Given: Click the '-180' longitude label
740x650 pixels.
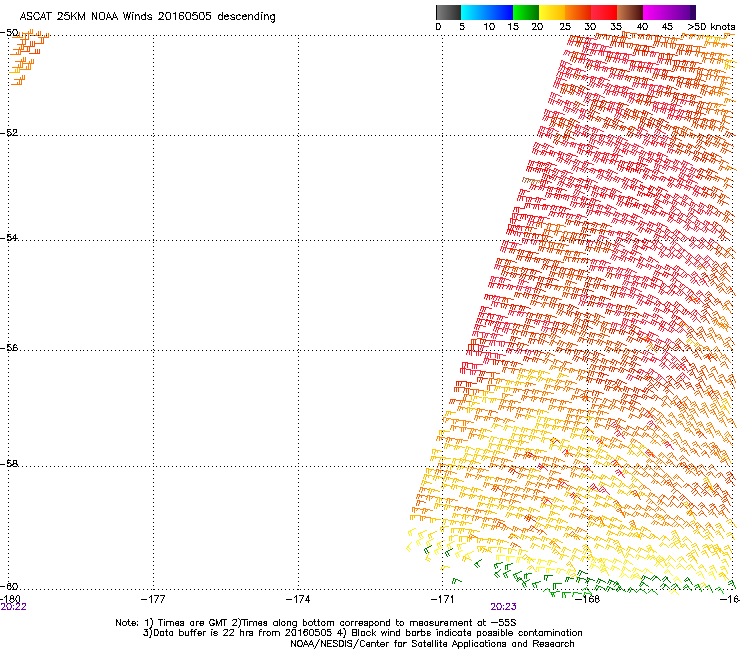Looking at the screenshot, I should (10, 599).
